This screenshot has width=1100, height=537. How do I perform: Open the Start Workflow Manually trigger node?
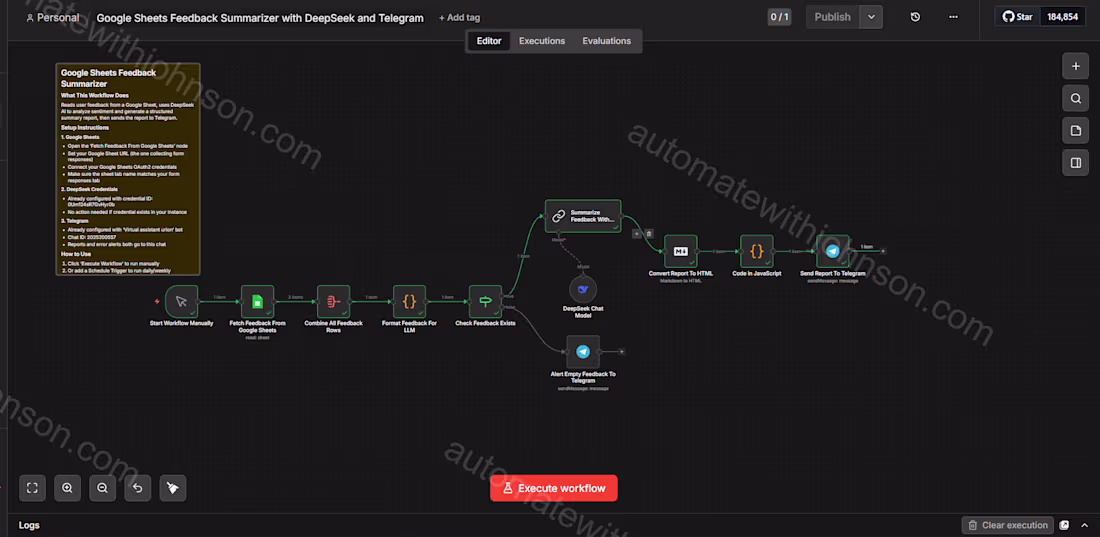point(182,301)
